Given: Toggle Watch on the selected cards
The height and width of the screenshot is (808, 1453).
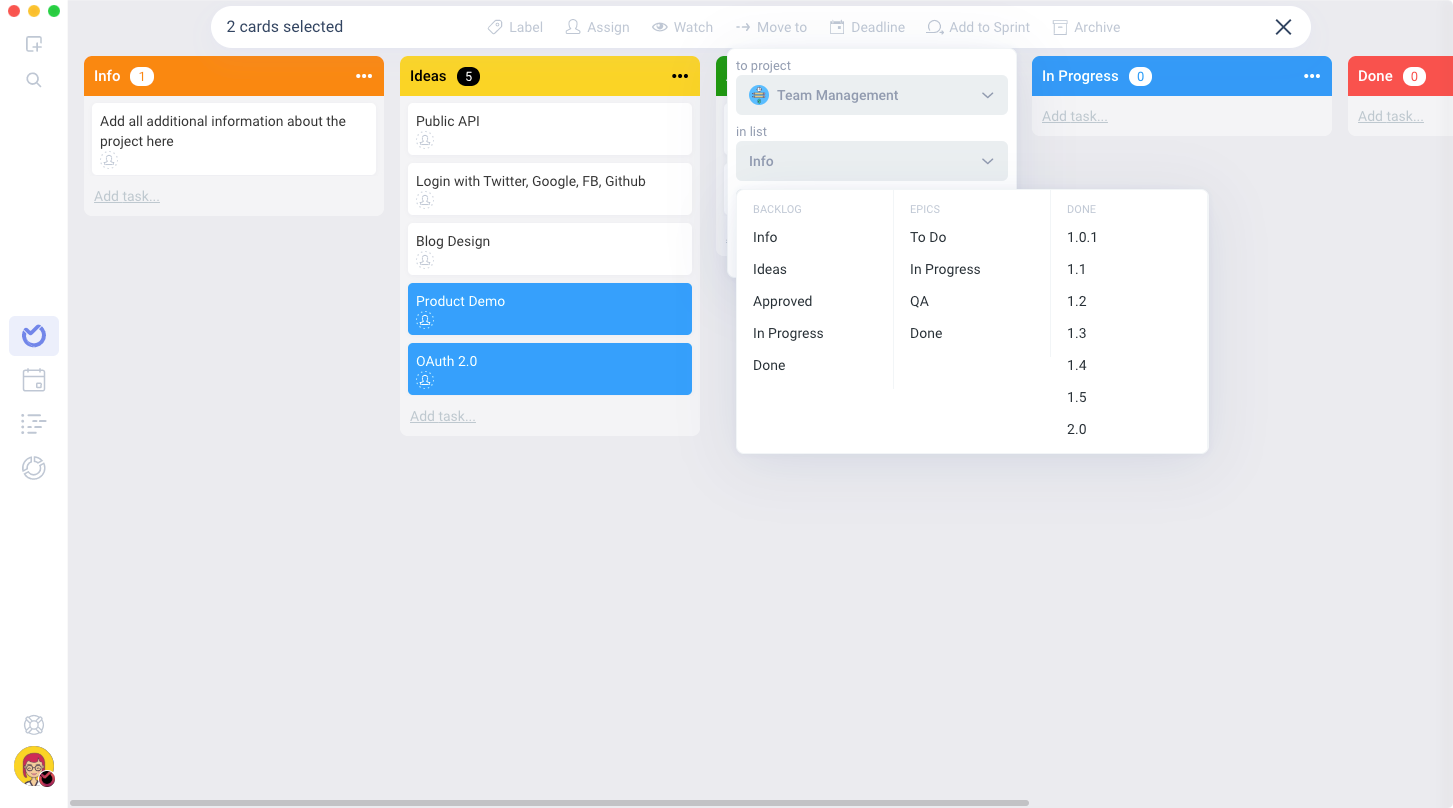Looking at the screenshot, I should [682, 27].
